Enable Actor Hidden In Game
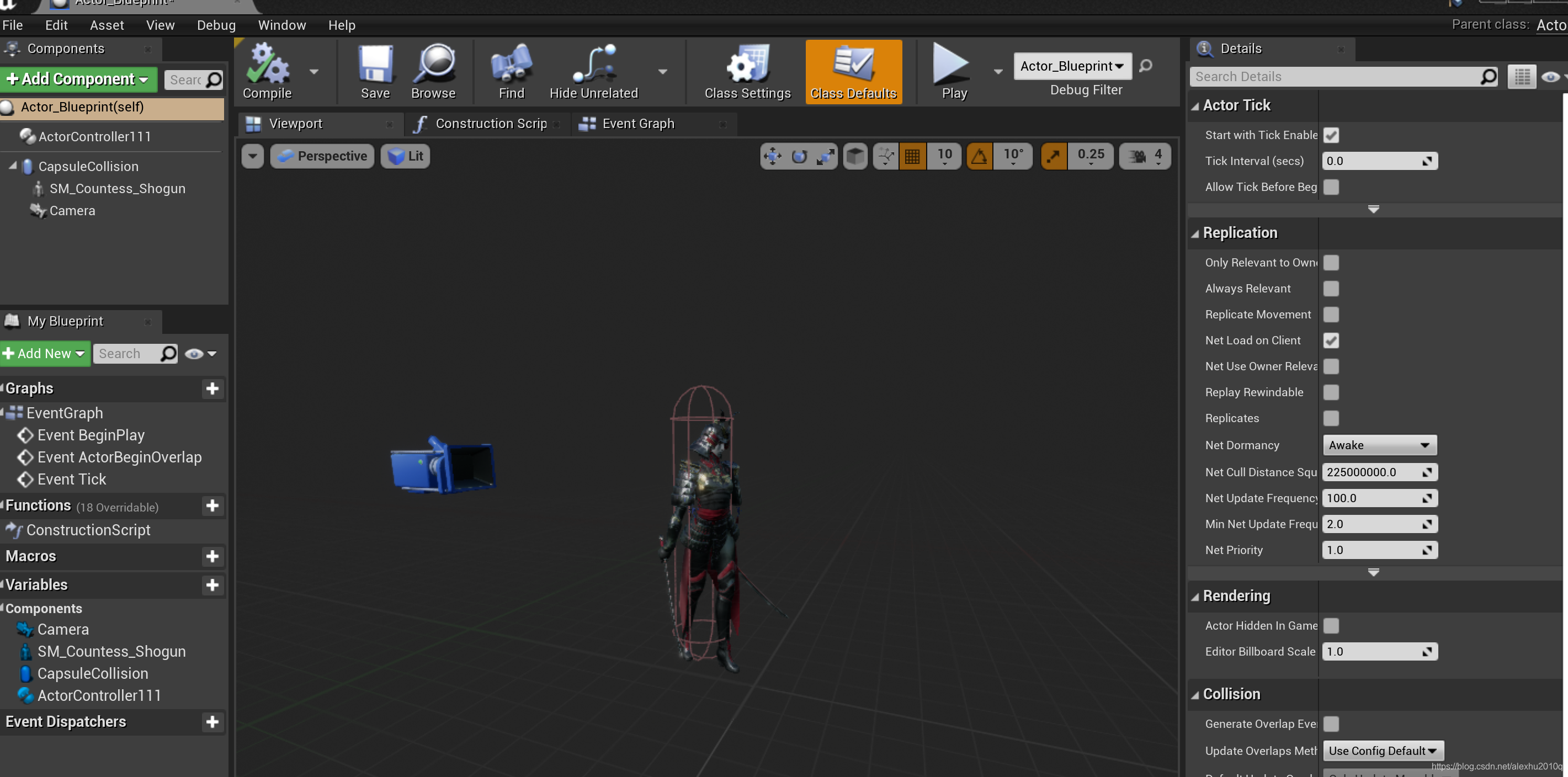Image resolution: width=1568 pixels, height=777 pixels. click(1331, 626)
